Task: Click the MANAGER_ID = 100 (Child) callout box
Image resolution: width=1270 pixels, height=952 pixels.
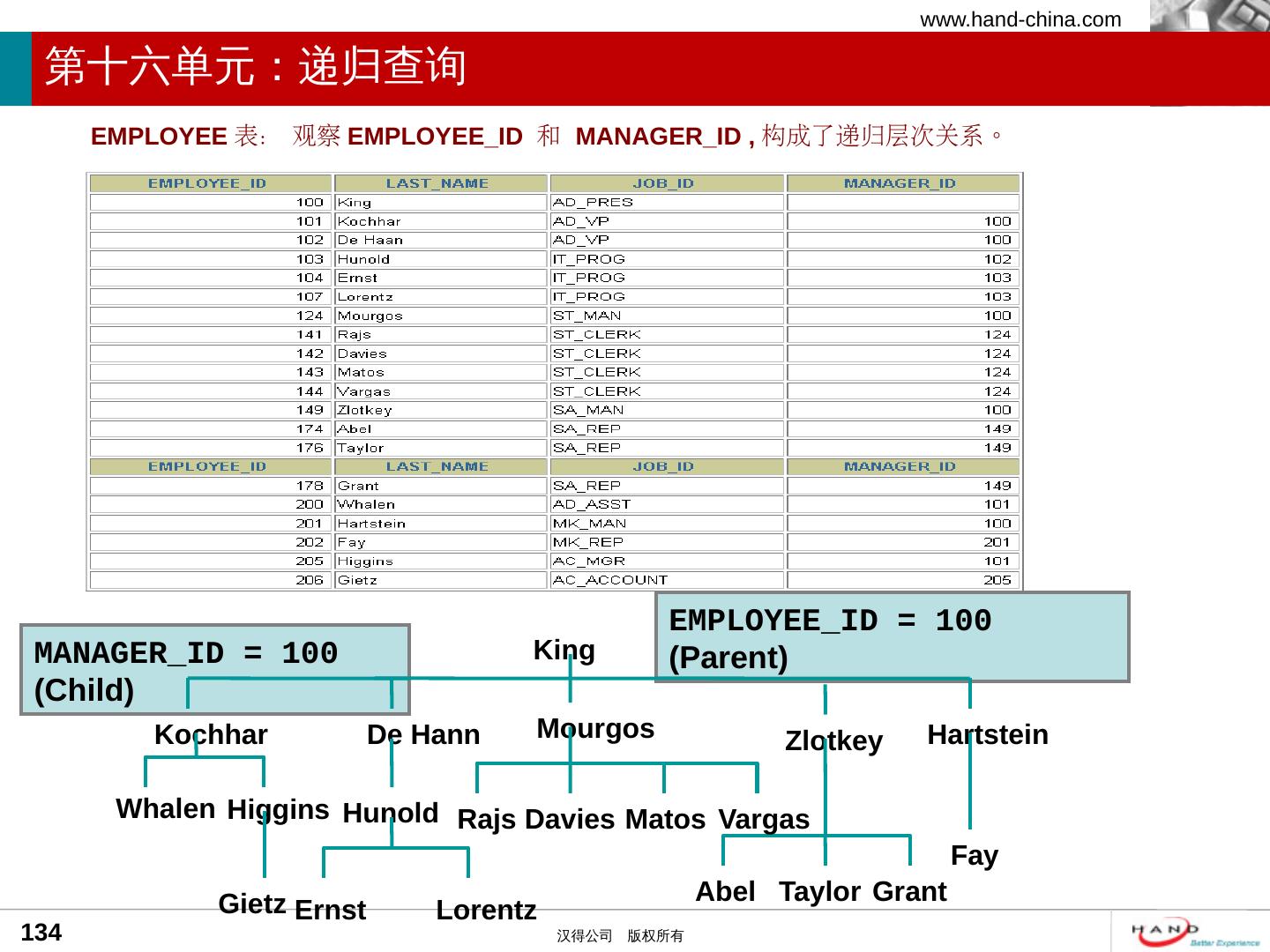Action: (214, 670)
